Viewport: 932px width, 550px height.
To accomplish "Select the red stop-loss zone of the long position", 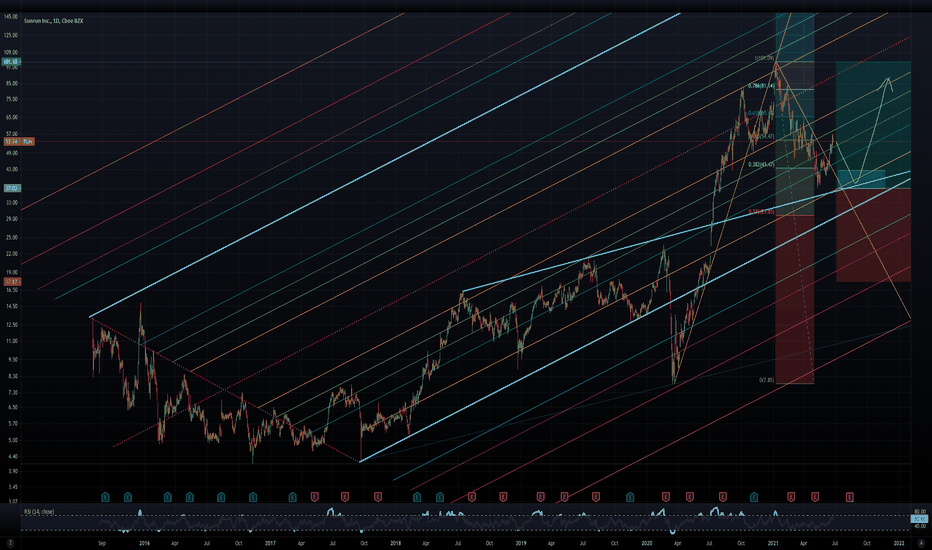I will click(873, 235).
